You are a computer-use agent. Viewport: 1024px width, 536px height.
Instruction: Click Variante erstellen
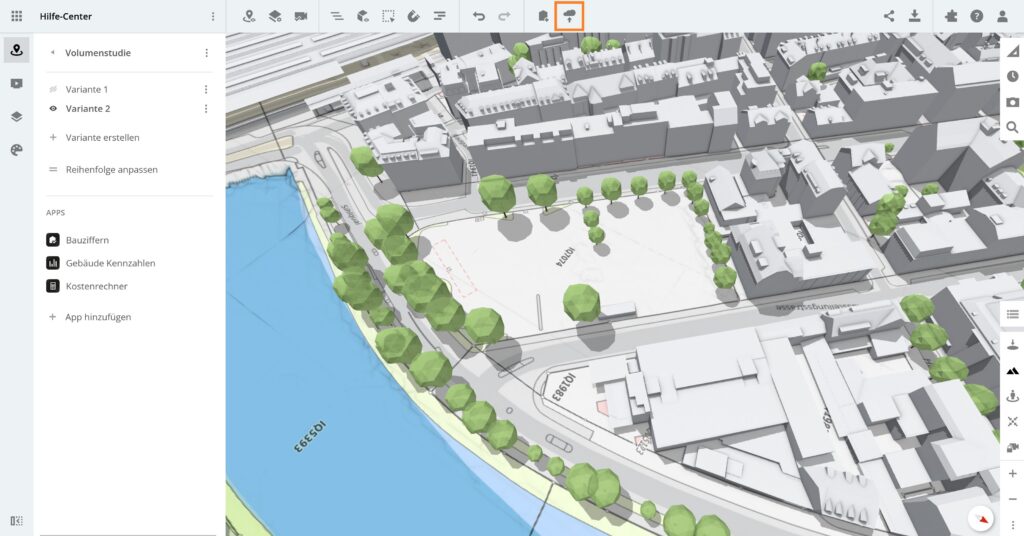(102, 137)
